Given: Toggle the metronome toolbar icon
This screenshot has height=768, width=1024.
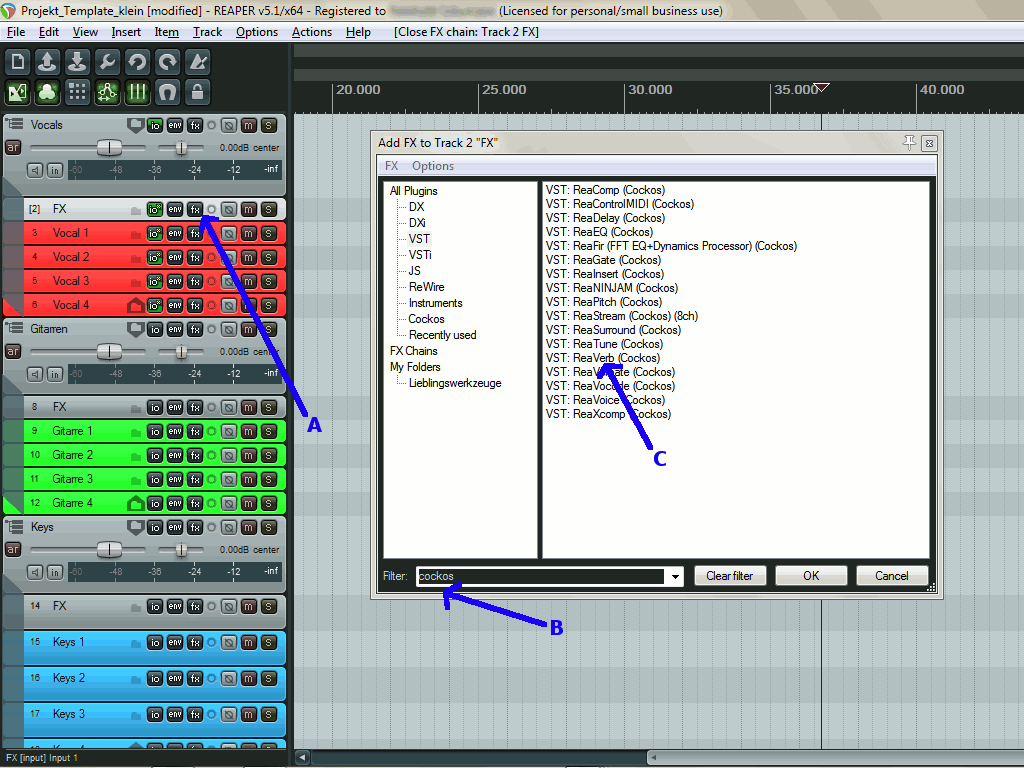Looking at the screenshot, I should [x=197, y=62].
